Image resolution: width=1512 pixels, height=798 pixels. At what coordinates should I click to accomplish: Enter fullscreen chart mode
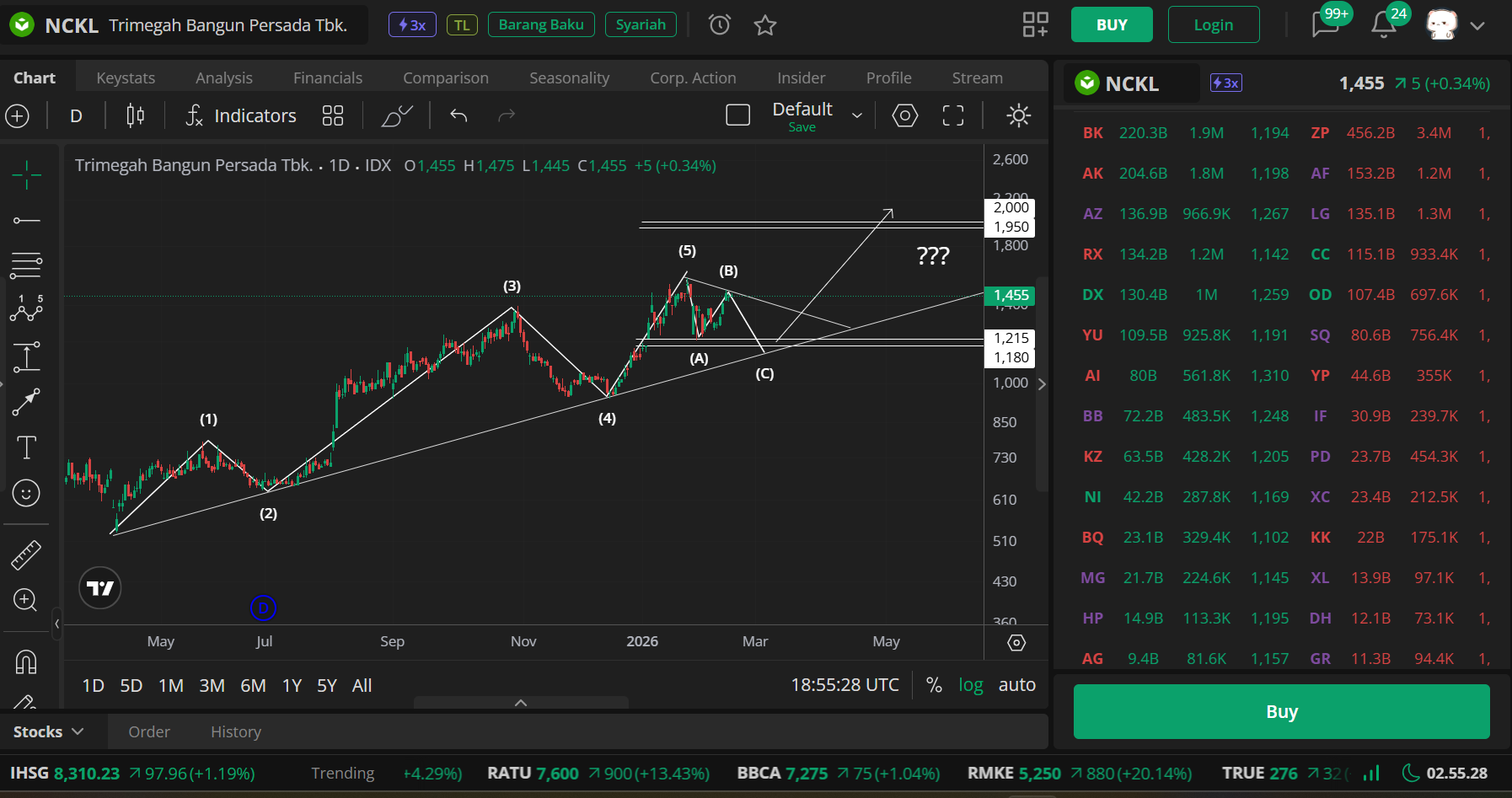[952, 115]
